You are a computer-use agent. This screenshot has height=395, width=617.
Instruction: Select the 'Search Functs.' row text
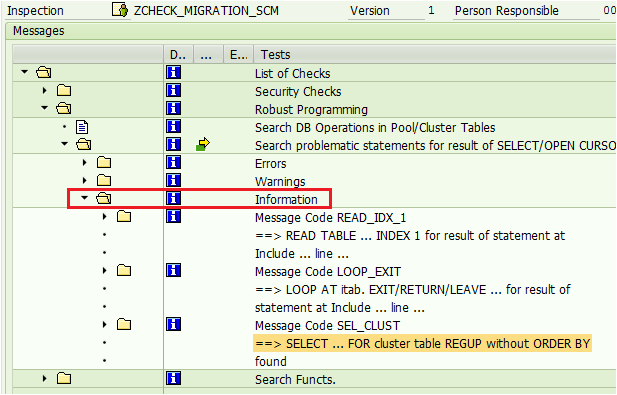click(x=295, y=380)
